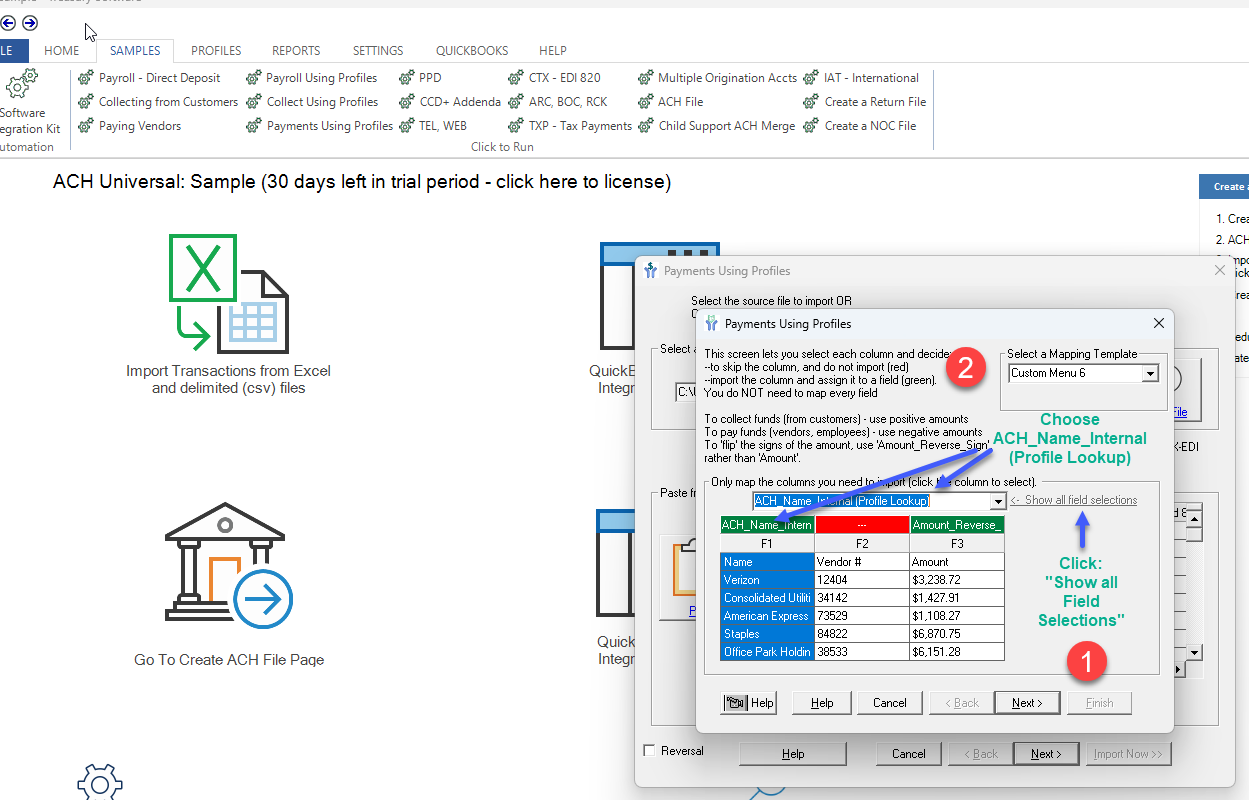Click Next in the mapping dialog
1249x800 pixels.
pyautogui.click(x=1027, y=703)
